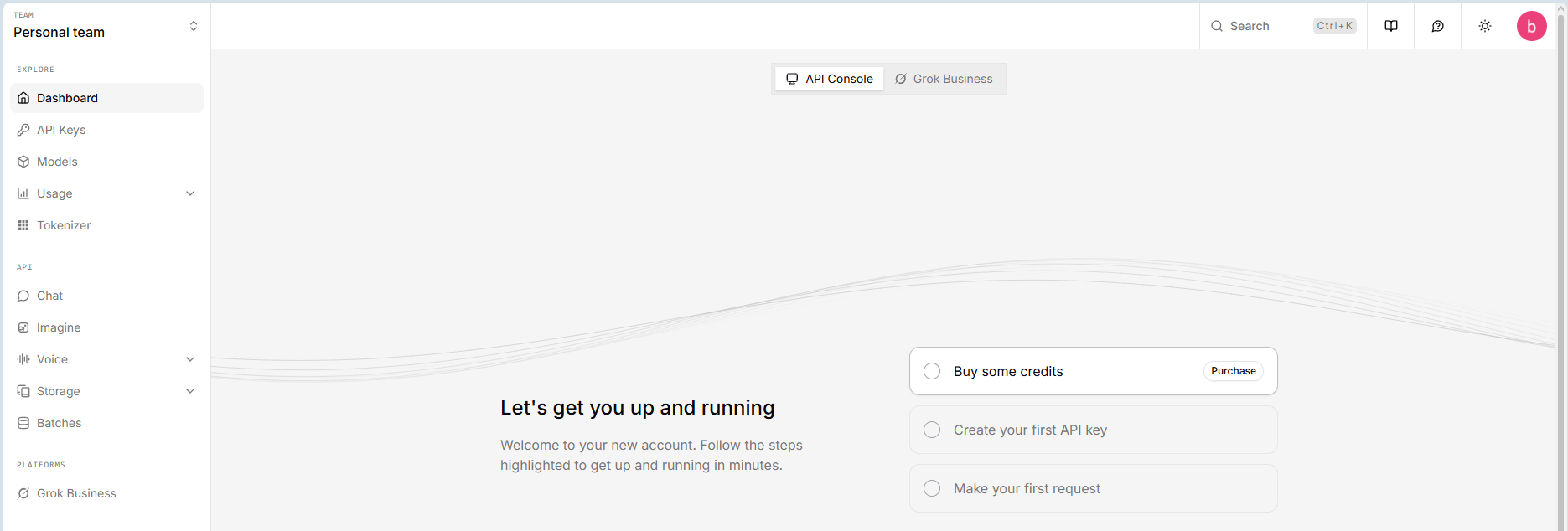Select the Create your first API key circle

(931, 430)
